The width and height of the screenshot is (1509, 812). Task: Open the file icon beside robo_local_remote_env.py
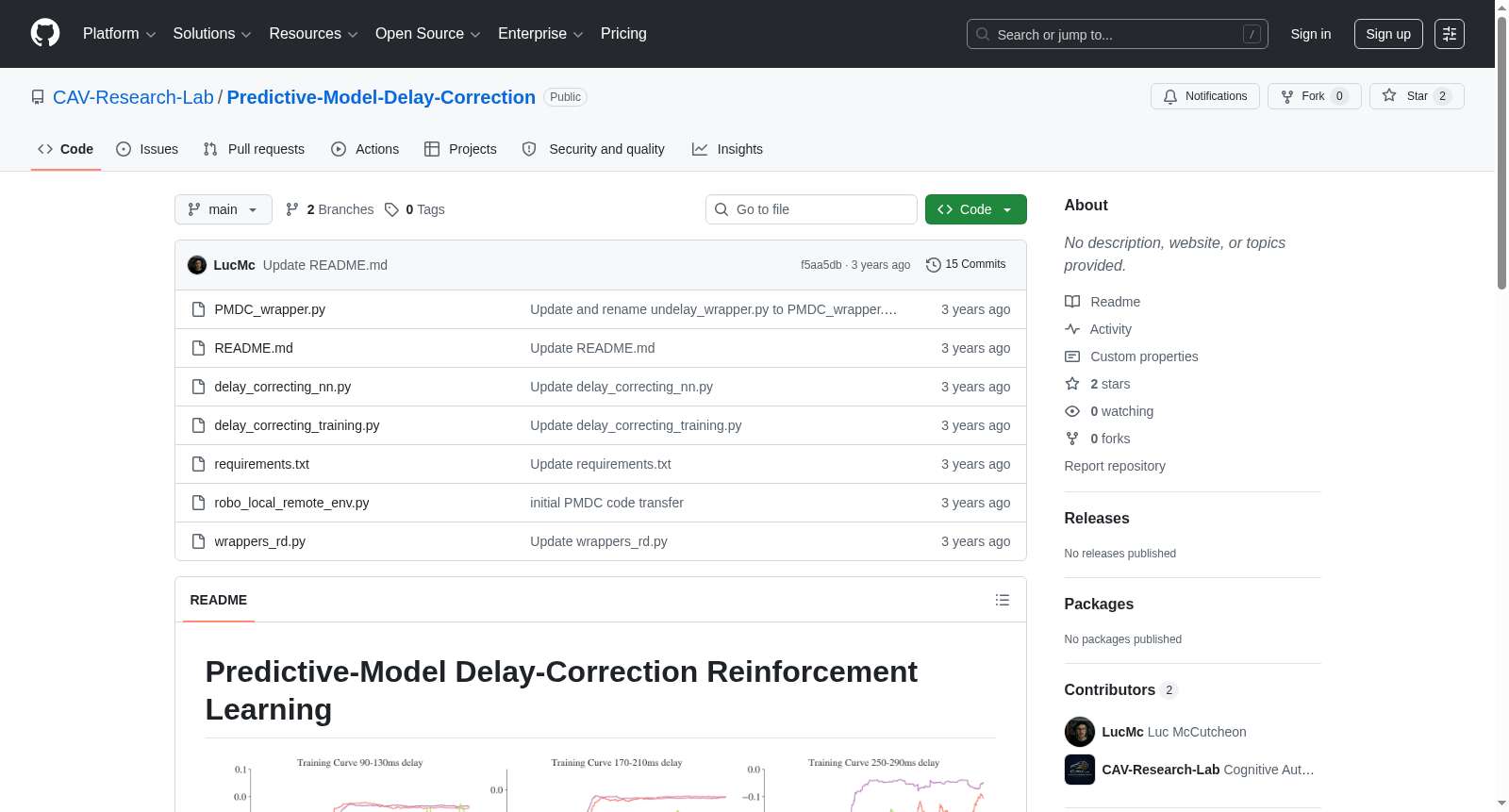[198, 503]
